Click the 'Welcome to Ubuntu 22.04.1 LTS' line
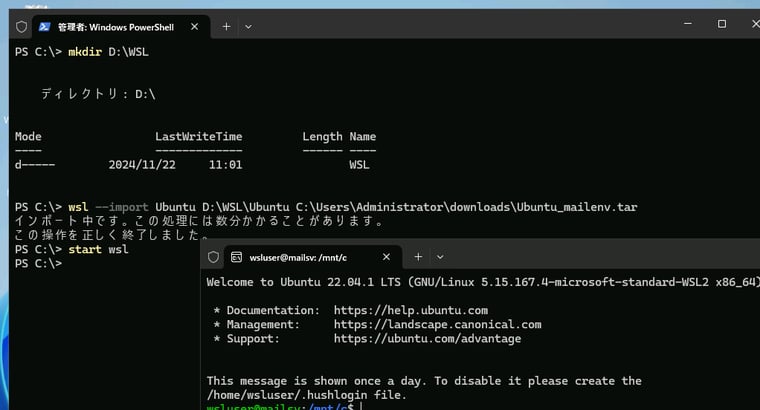 tap(483, 282)
